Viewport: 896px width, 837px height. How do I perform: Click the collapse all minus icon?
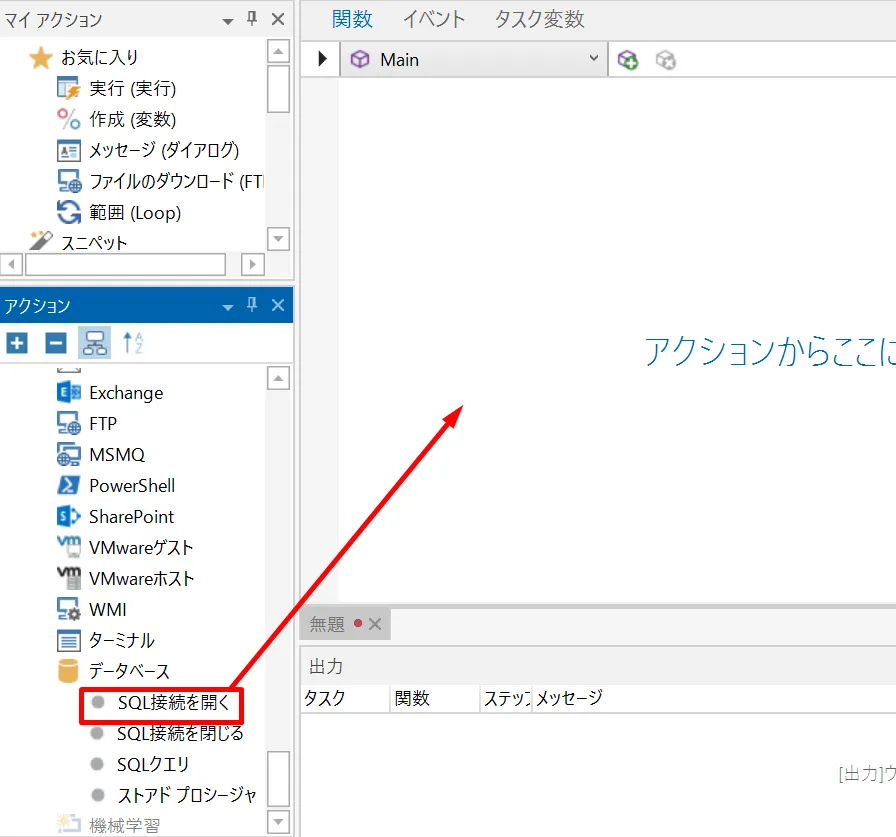[x=56, y=343]
